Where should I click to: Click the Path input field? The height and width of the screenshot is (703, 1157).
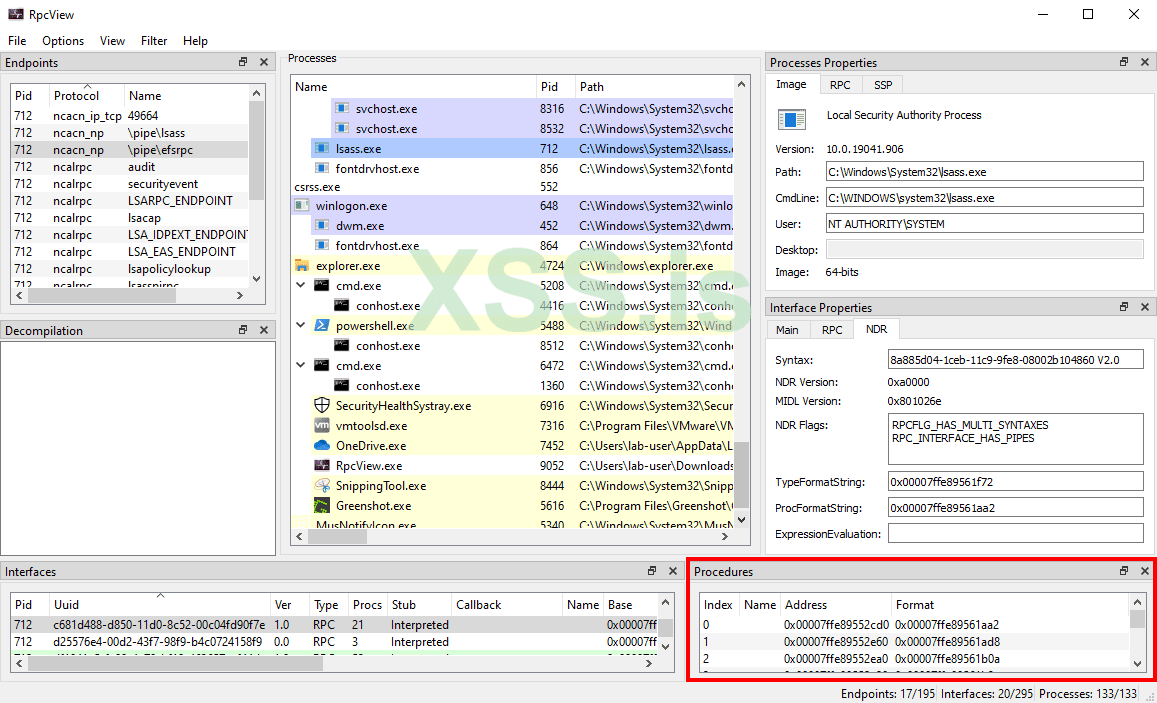pyautogui.click(x=984, y=172)
